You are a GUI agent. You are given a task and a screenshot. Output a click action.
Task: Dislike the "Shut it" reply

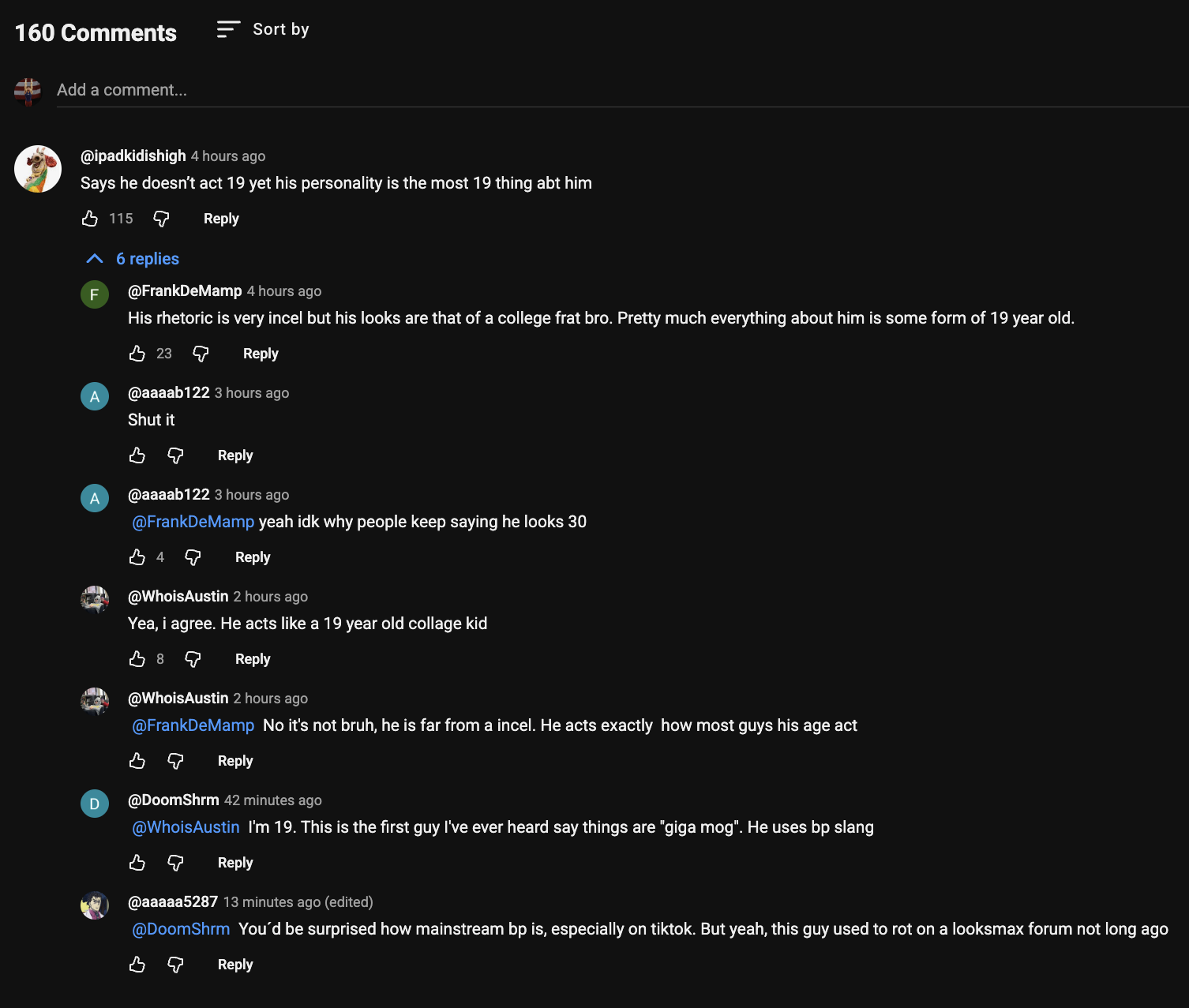(175, 455)
